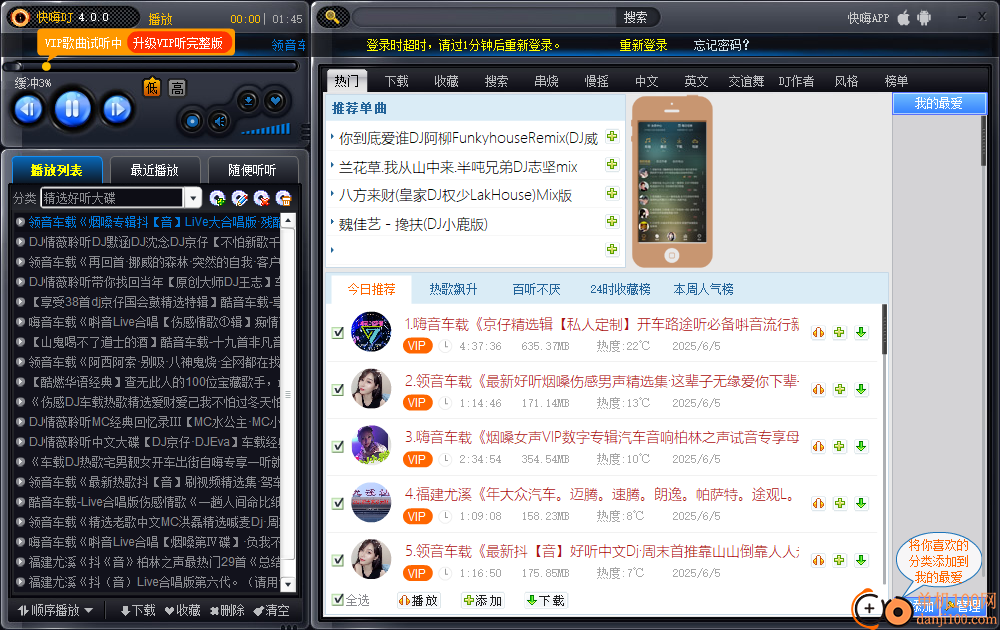Open the 慢摇 top tab

coord(596,81)
